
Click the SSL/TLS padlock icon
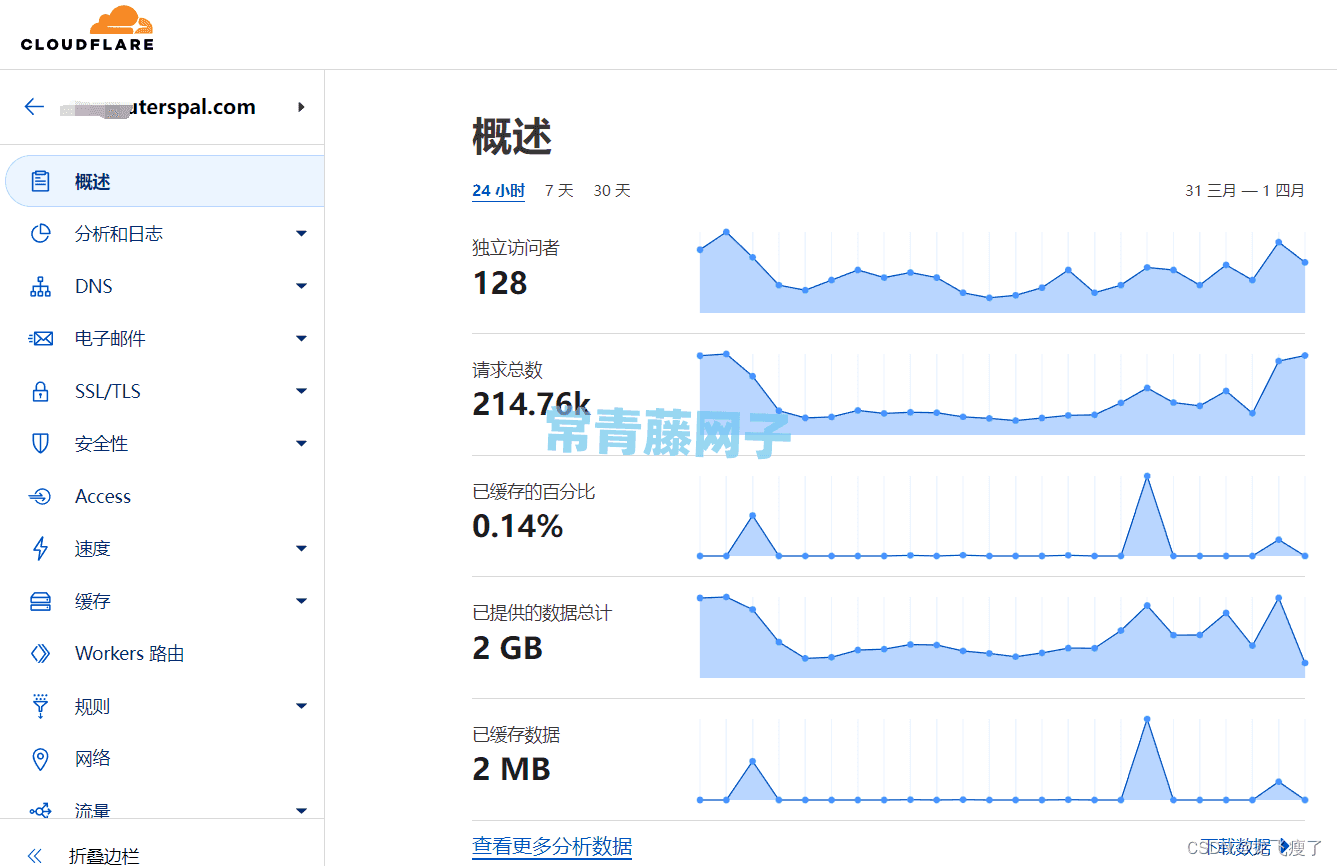[x=40, y=390]
